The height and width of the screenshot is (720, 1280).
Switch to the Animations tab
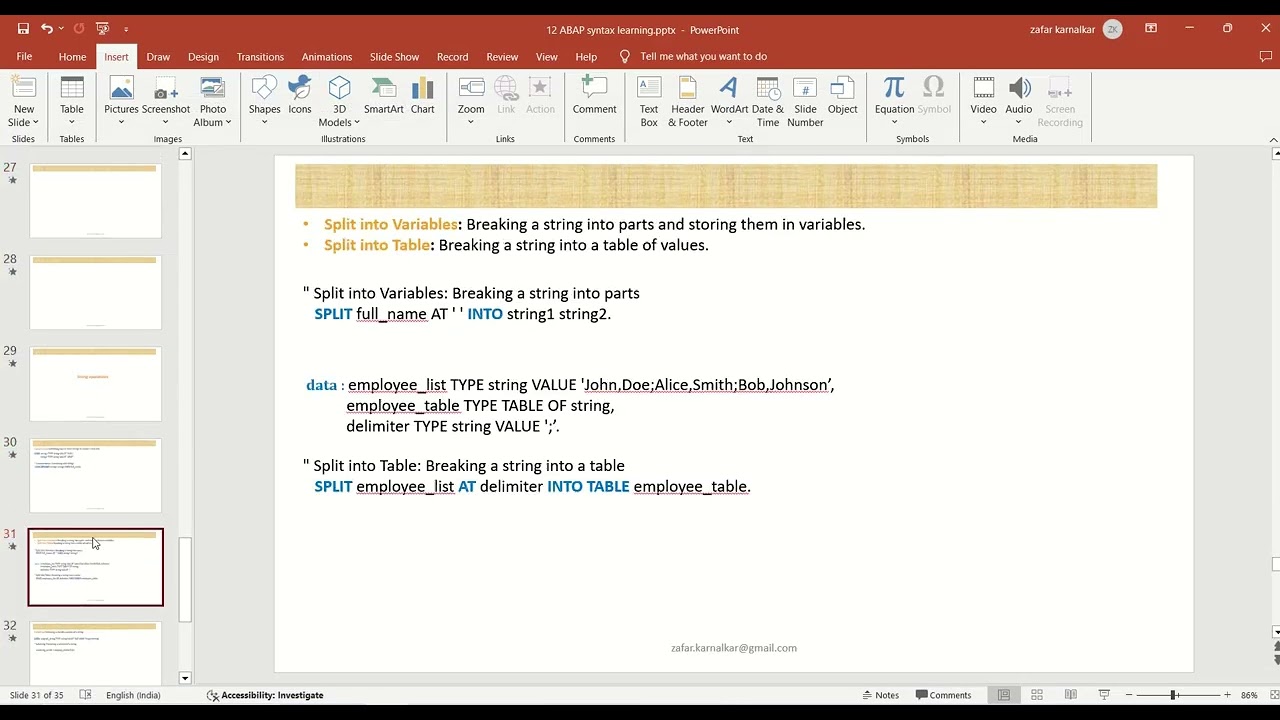pyautogui.click(x=327, y=57)
